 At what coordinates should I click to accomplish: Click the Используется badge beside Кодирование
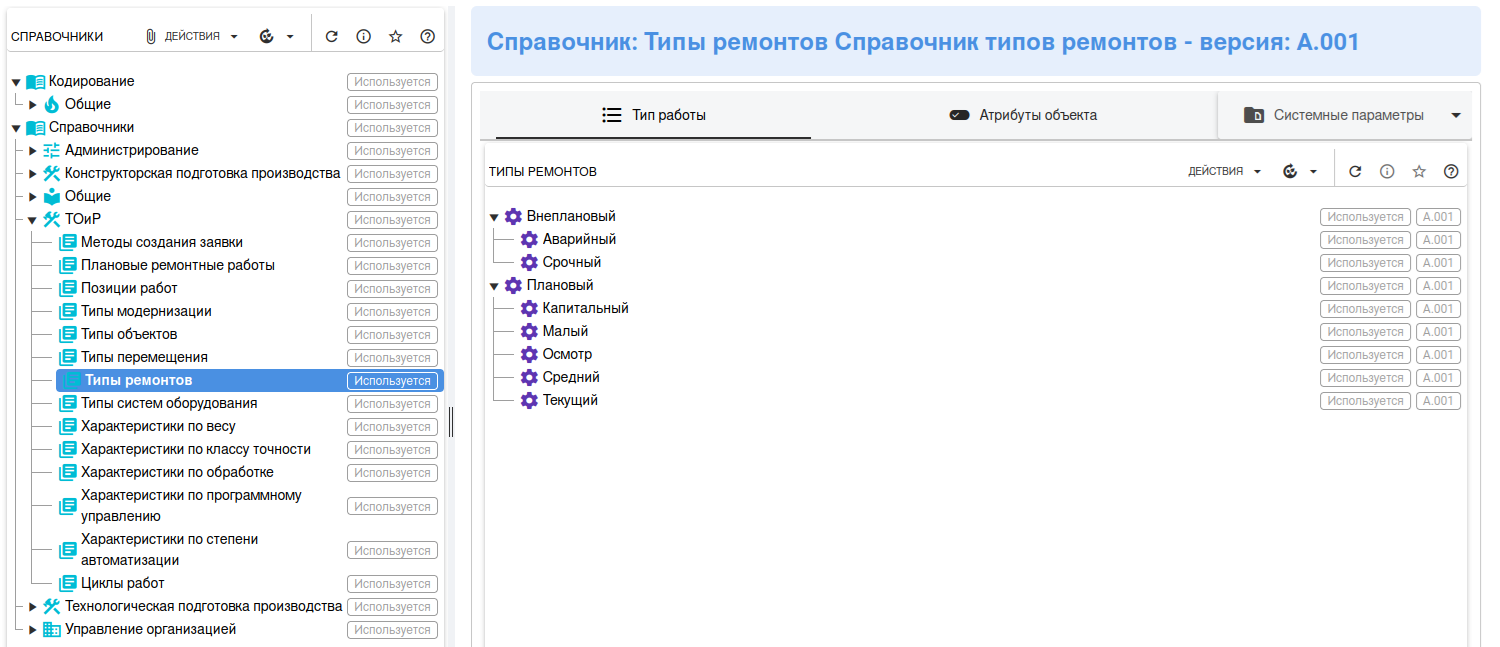(392, 82)
